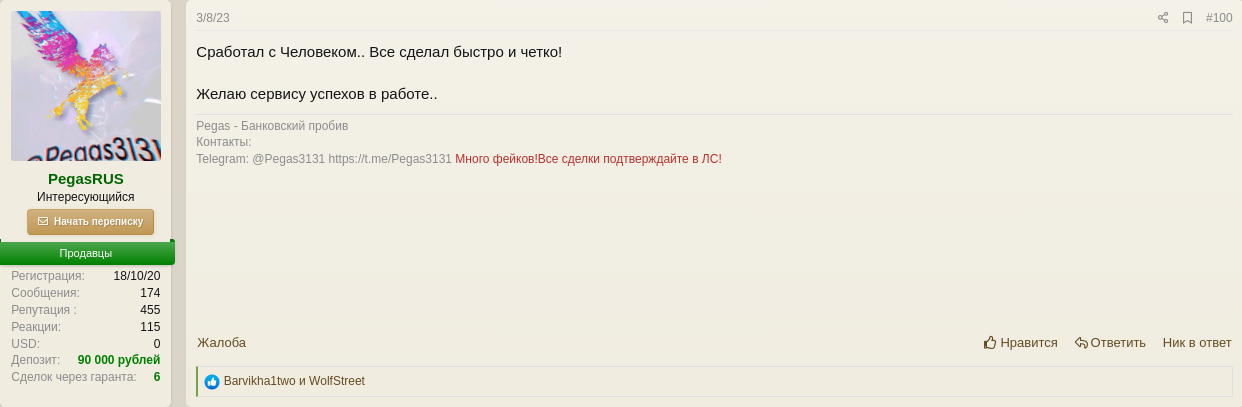The width and height of the screenshot is (1242, 407).
Task: Click the share icon on post #100
Action: point(1163,18)
